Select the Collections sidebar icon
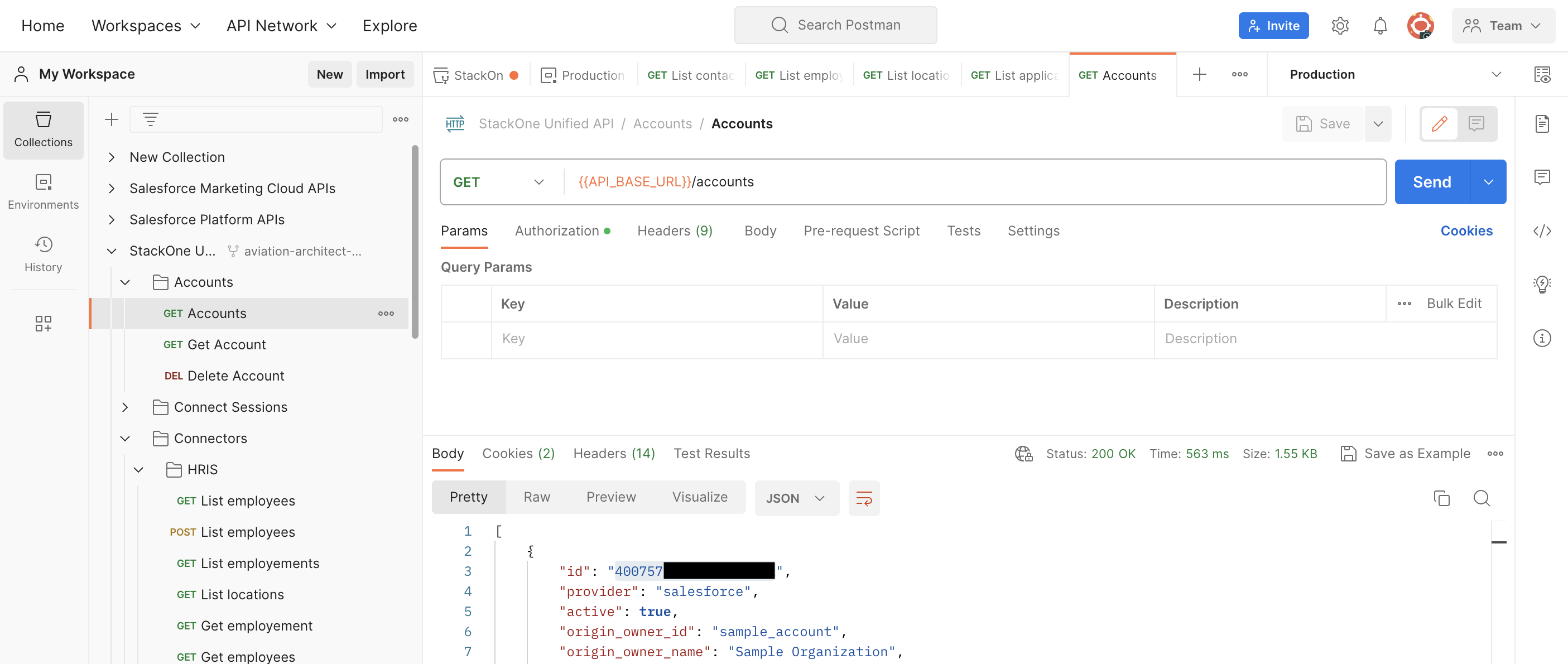Viewport: 1568px width, 664px height. tap(43, 129)
